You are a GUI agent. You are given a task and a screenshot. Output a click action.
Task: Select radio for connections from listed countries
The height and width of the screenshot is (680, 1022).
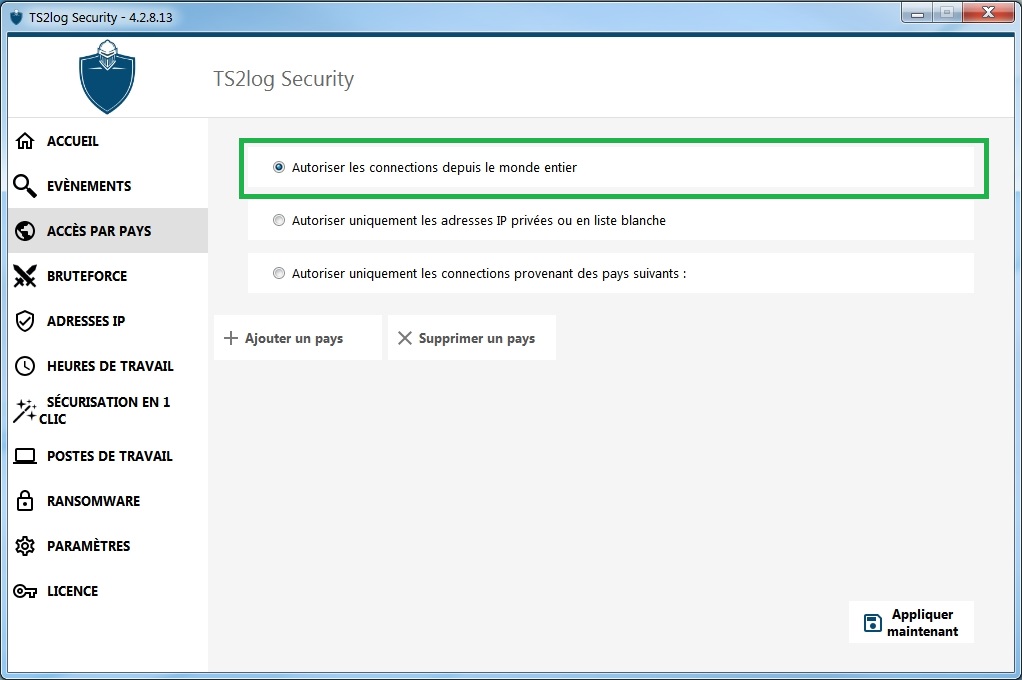pos(279,273)
